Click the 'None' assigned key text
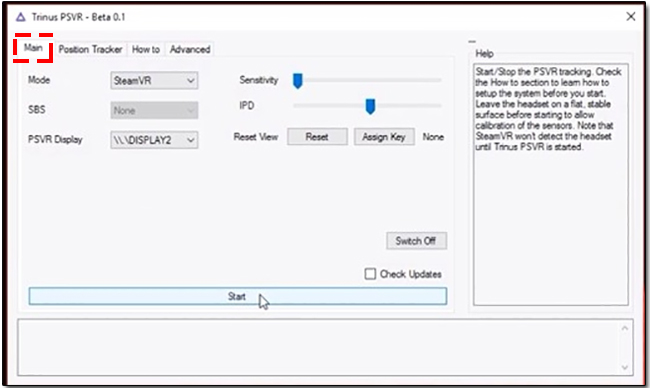Viewport: 650px width, 388px height. (x=433, y=137)
